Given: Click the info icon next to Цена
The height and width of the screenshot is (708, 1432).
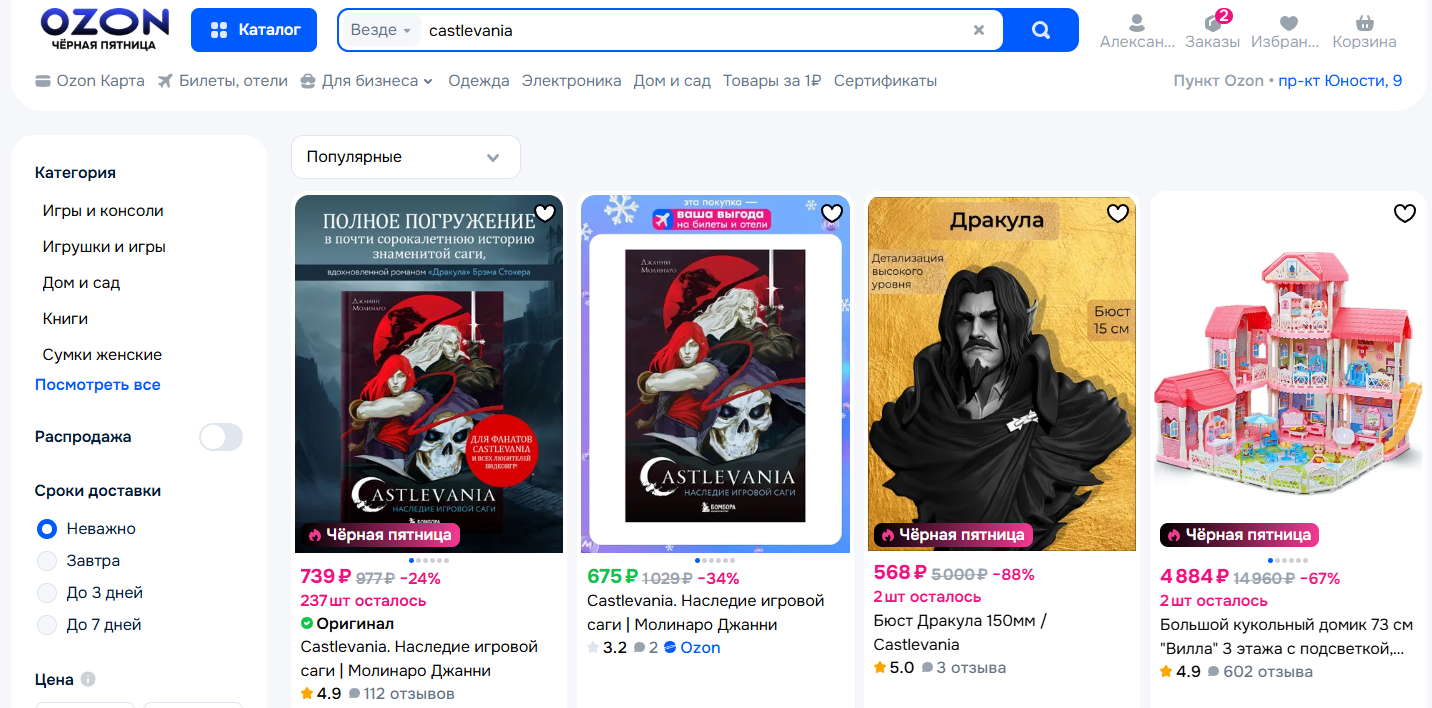Looking at the screenshot, I should 88,679.
